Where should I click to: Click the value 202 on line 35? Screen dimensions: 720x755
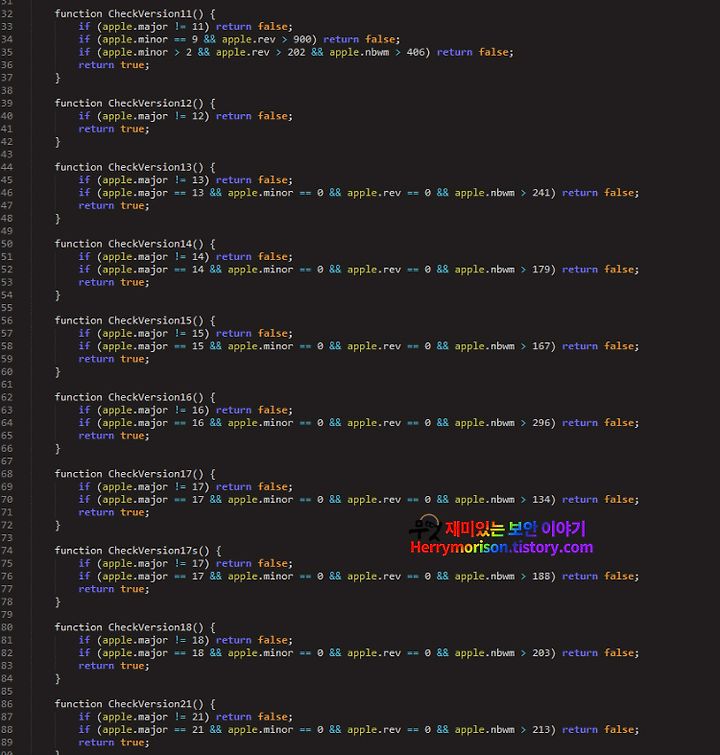(x=296, y=52)
